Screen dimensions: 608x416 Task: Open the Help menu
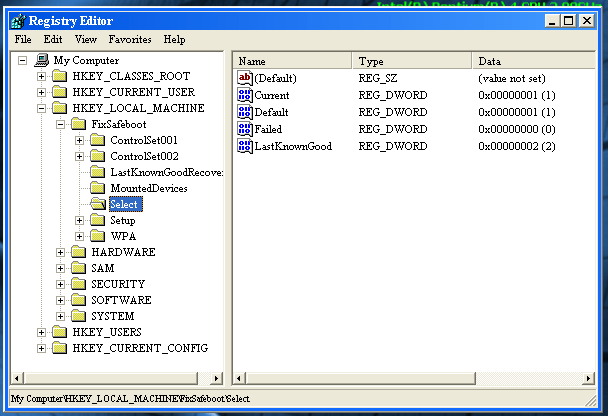[174, 40]
